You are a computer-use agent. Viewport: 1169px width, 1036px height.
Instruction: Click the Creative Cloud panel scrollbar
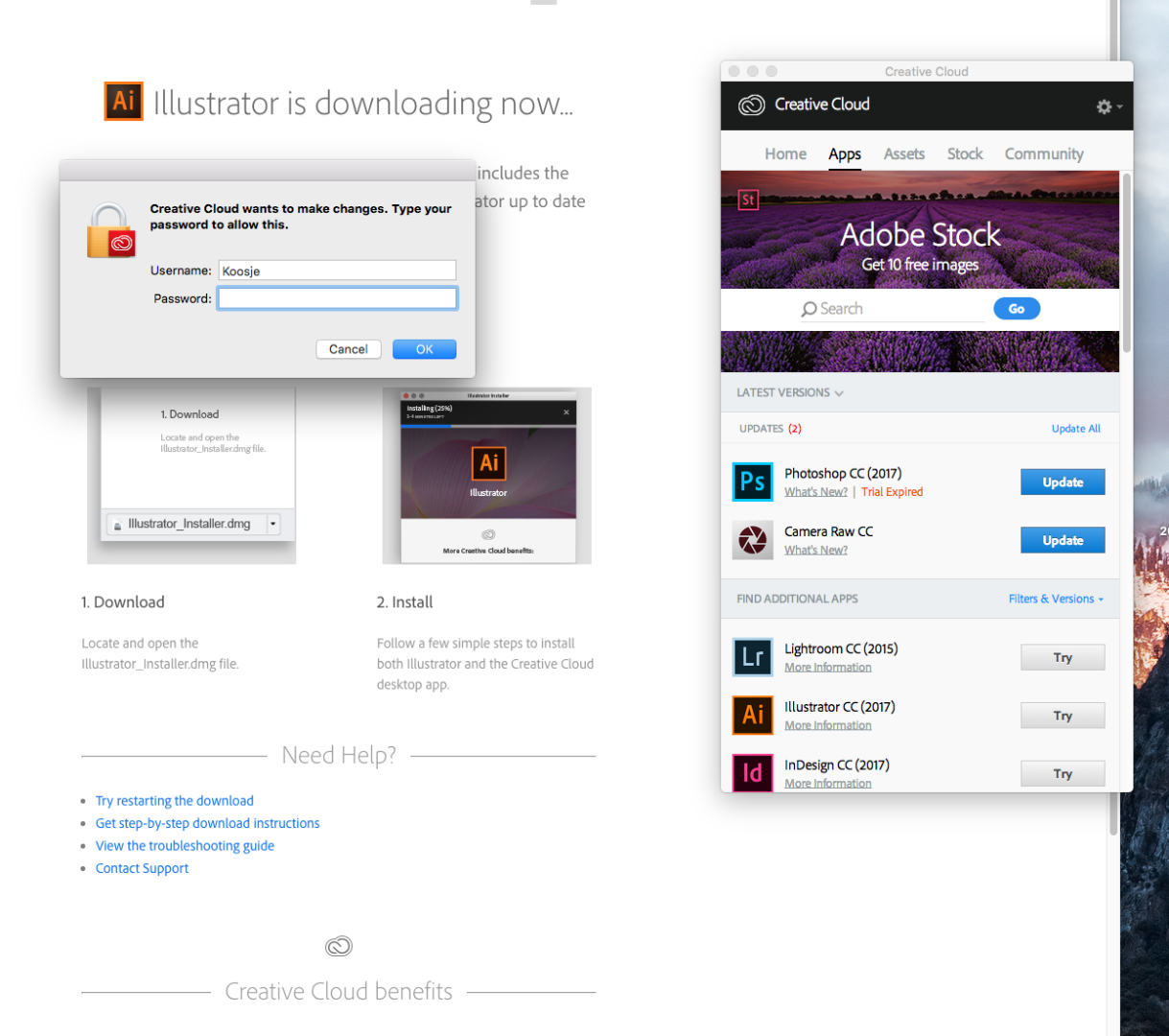(x=1127, y=262)
